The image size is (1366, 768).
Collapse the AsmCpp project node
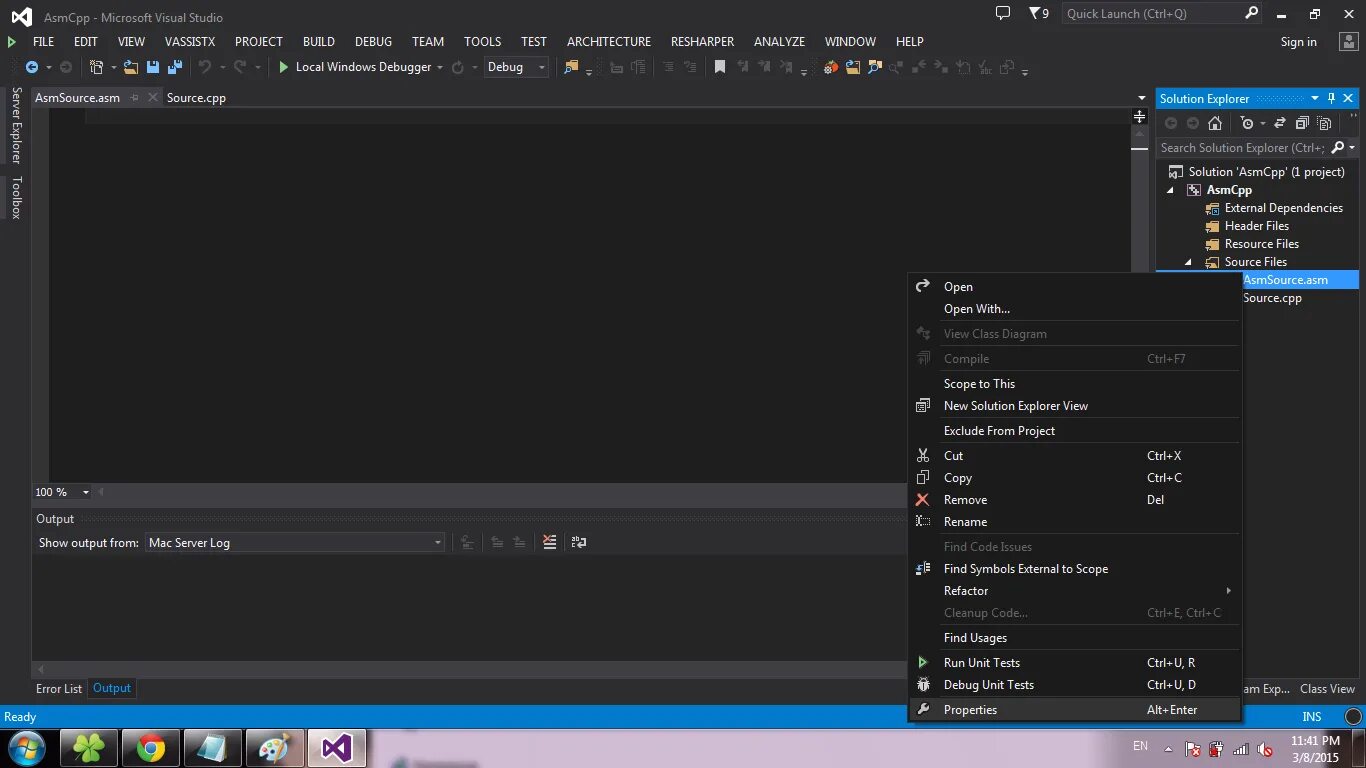1172,190
